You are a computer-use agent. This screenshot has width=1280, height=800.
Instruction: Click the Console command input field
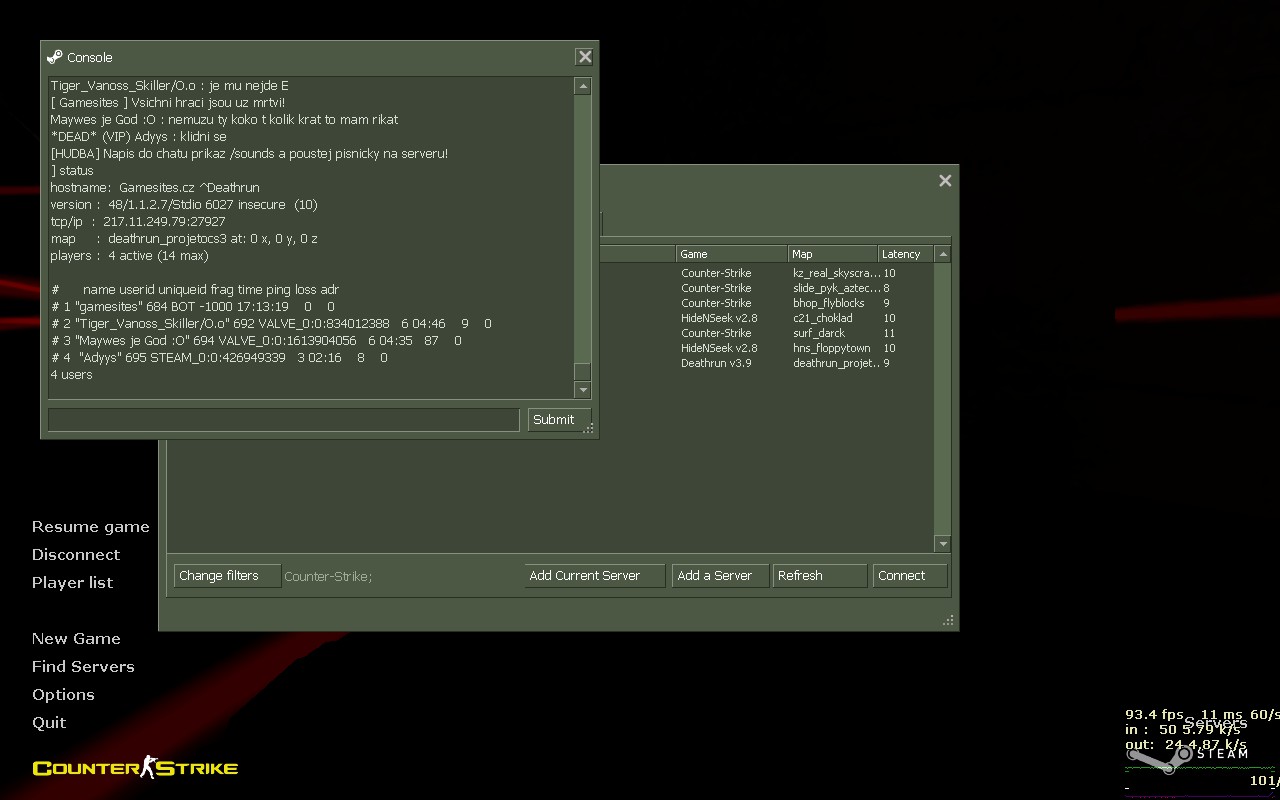(x=283, y=420)
